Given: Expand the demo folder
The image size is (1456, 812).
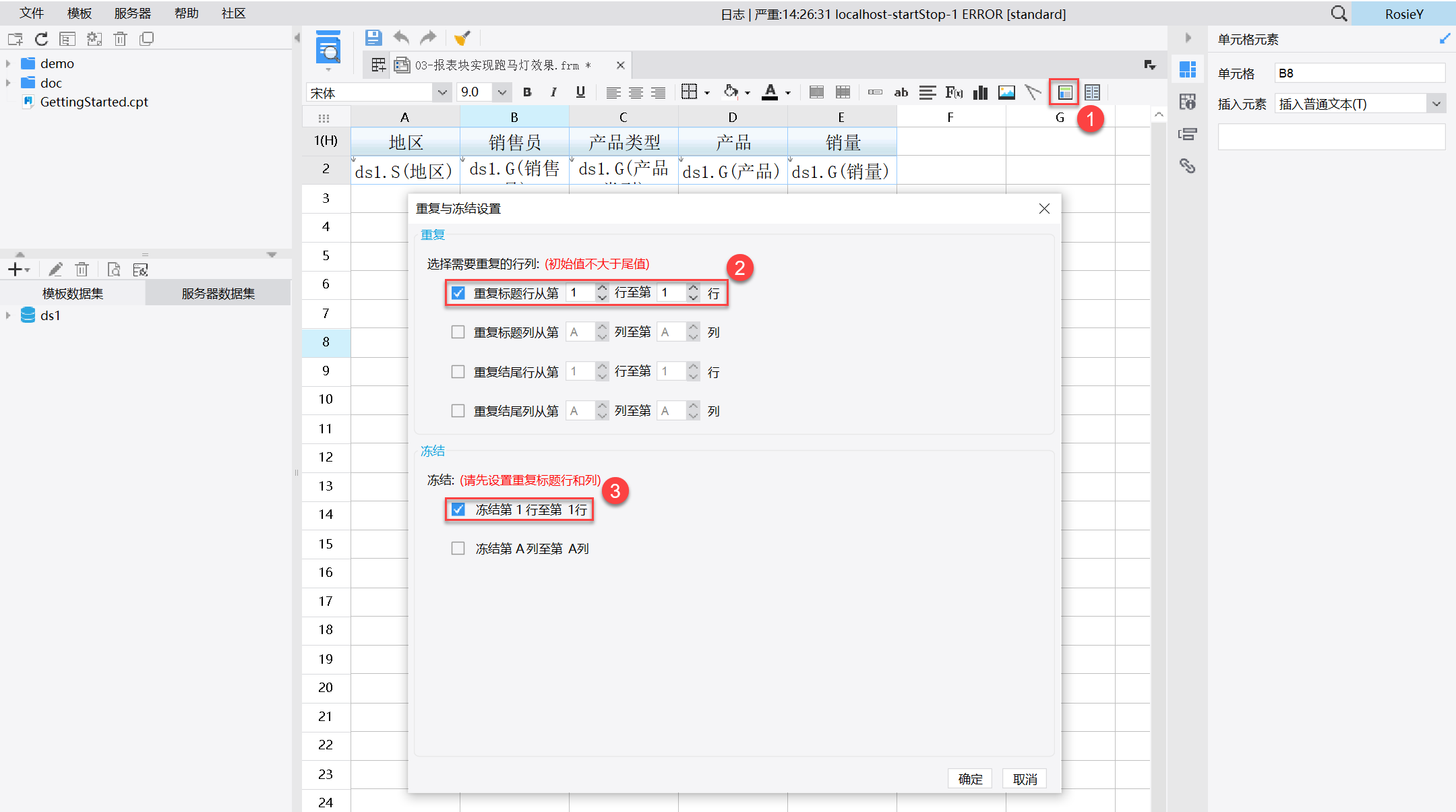Looking at the screenshot, I should click(x=8, y=63).
